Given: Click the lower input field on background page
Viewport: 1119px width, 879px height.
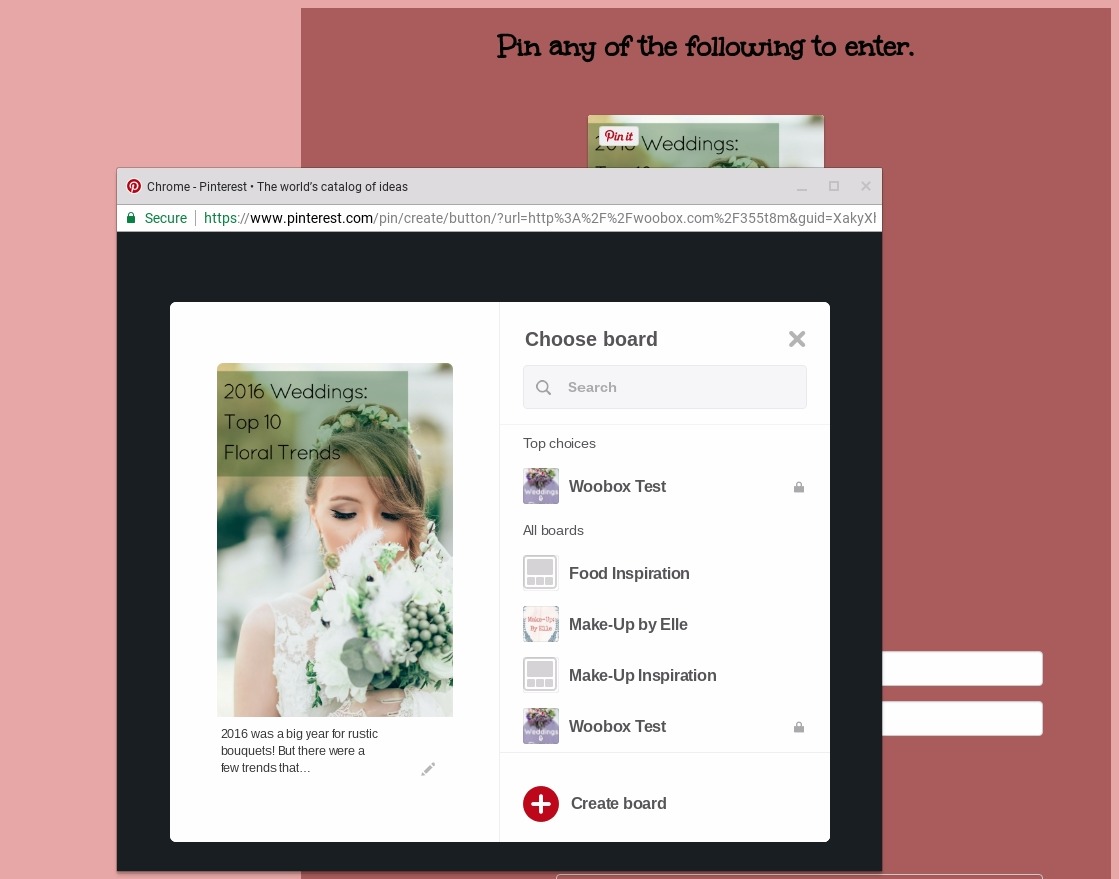Looking at the screenshot, I should pyautogui.click(x=962, y=718).
